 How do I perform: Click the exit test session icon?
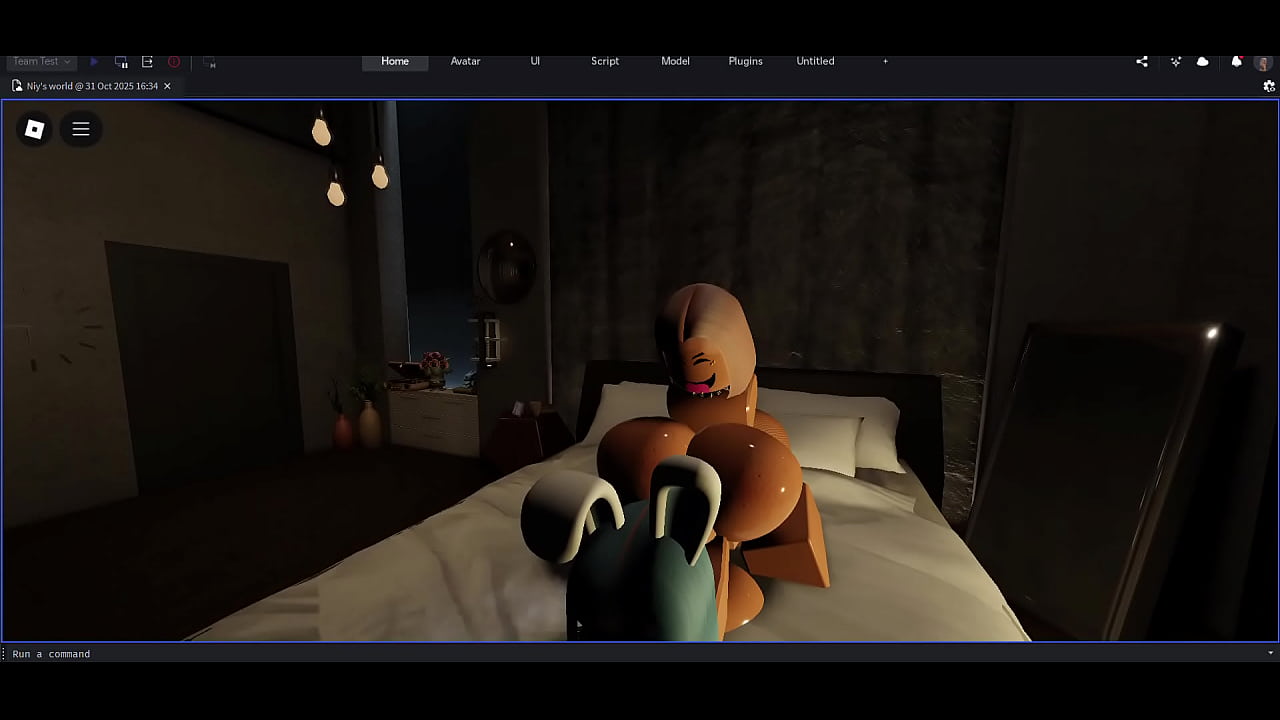point(147,62)
